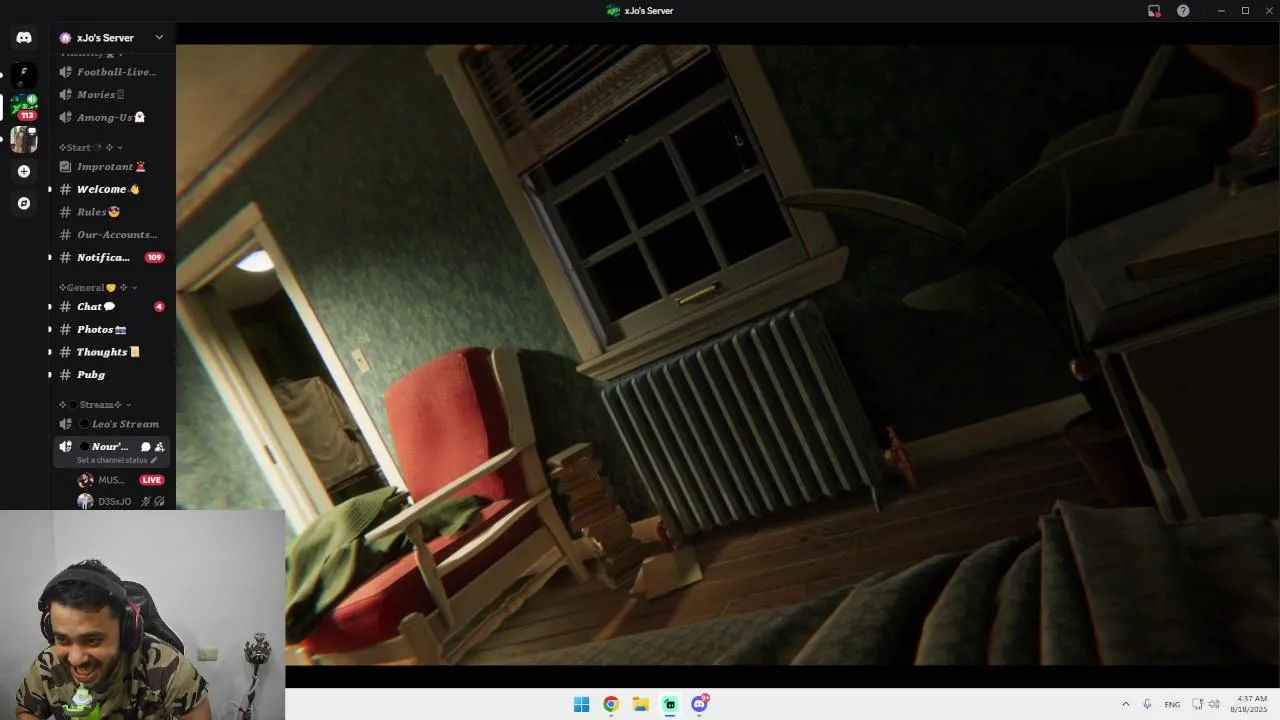Open the Discover servers compass icon
1280x720 pixels.
(24, 203)
